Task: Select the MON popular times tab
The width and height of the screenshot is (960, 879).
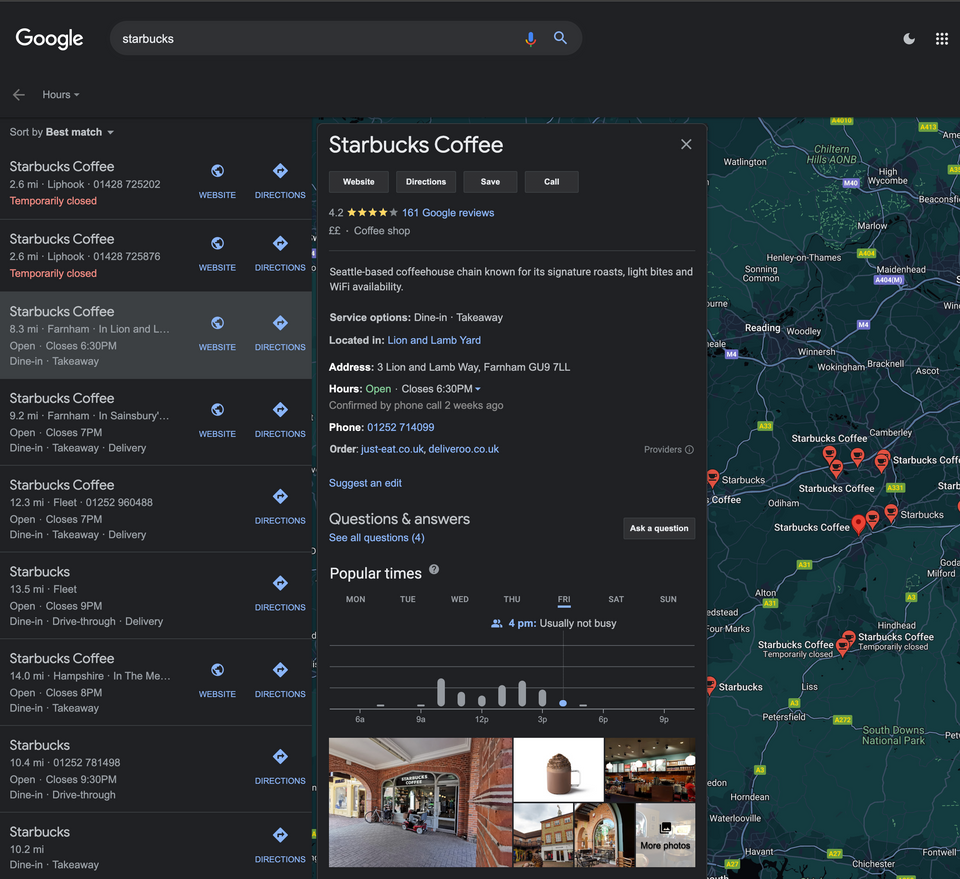Action: click(355, 599)
